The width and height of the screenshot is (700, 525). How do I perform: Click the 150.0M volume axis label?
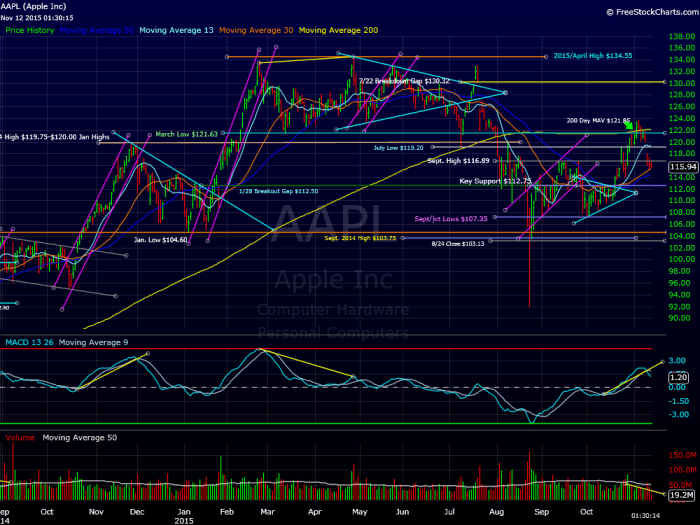[683, 455]
